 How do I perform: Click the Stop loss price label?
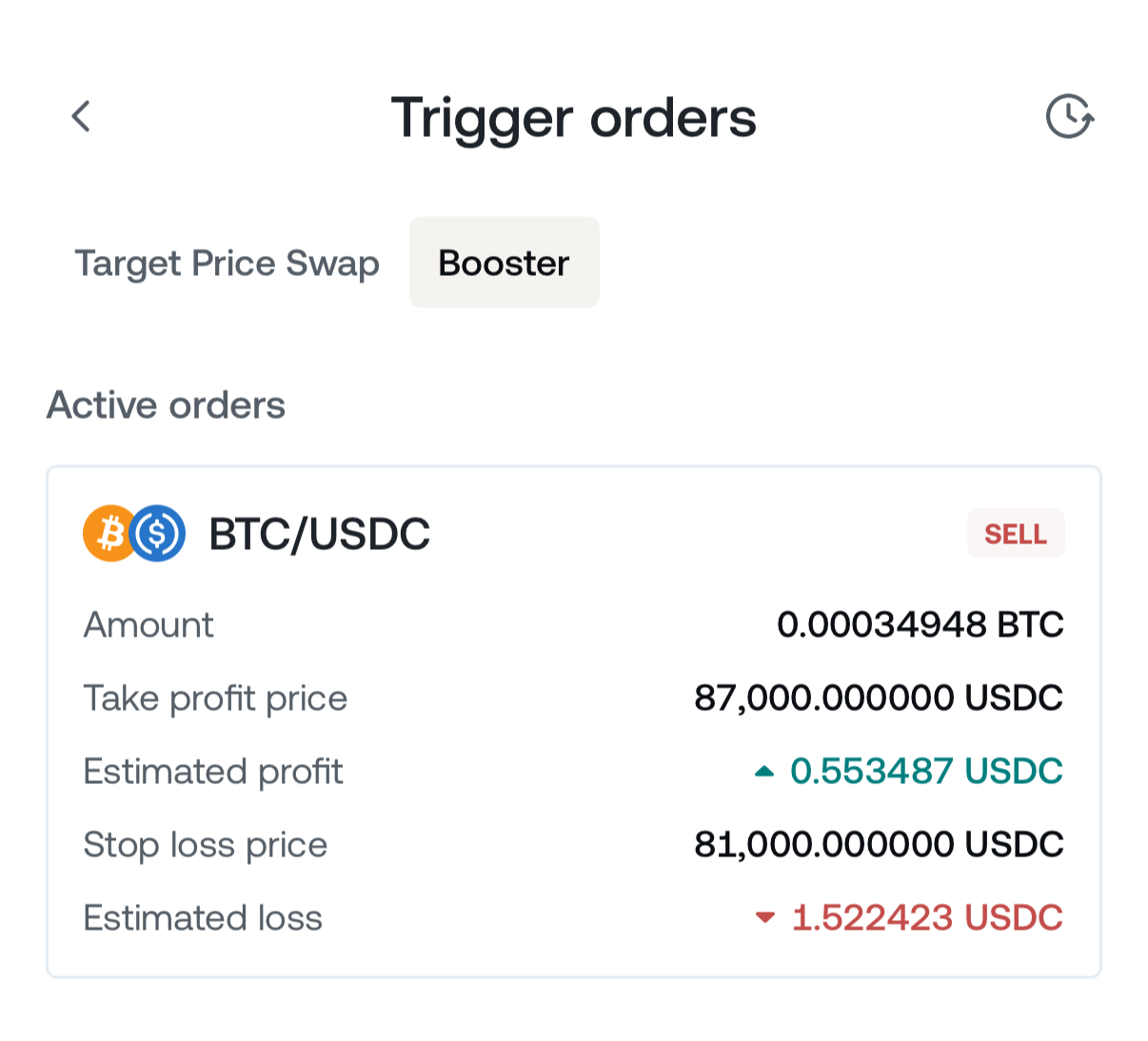point(205,845)
